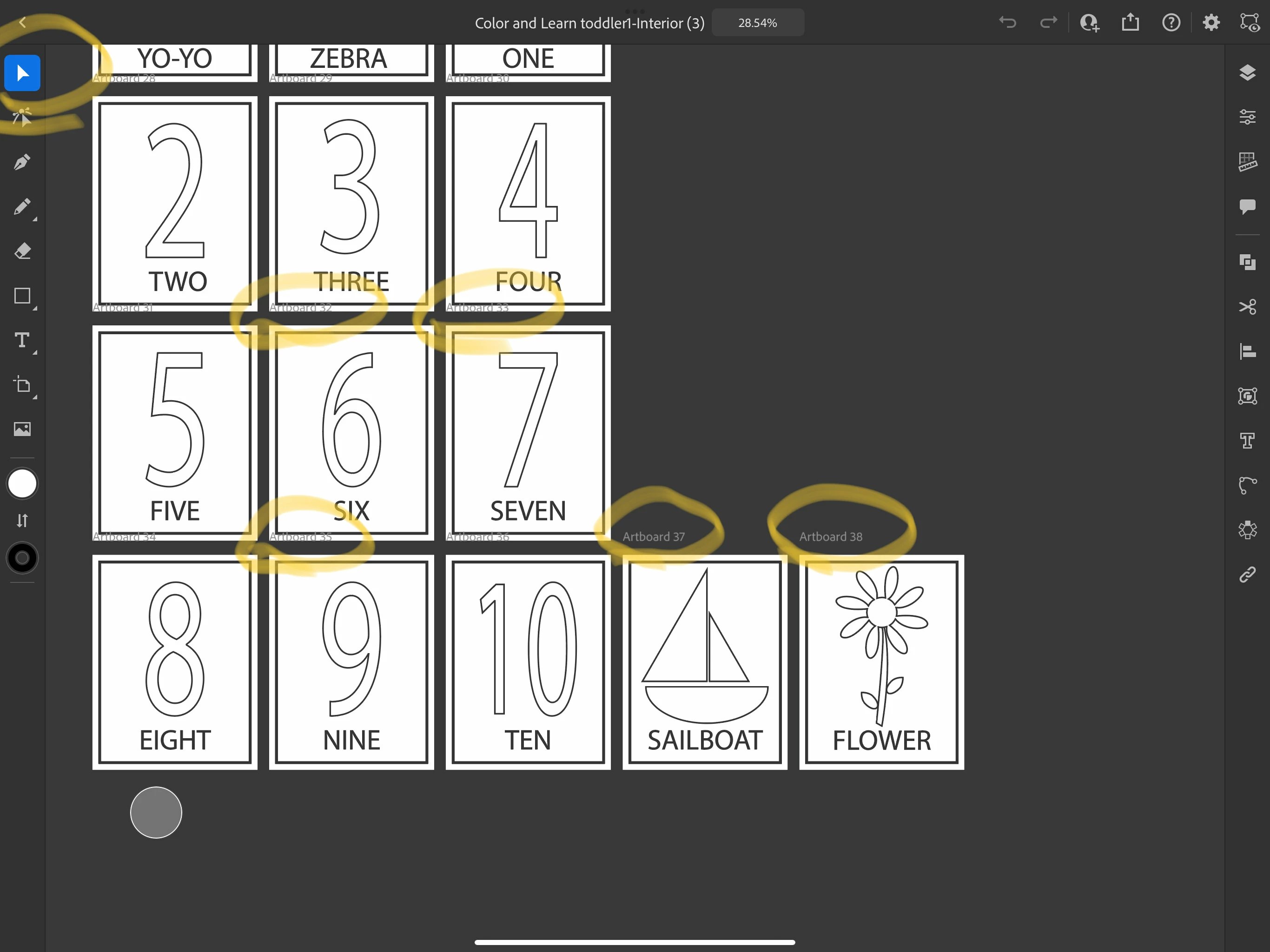The width and height of the screenshot is (1270, 952).
Task: Select the Artboard 38 label
Action: (x=830, y=536)
